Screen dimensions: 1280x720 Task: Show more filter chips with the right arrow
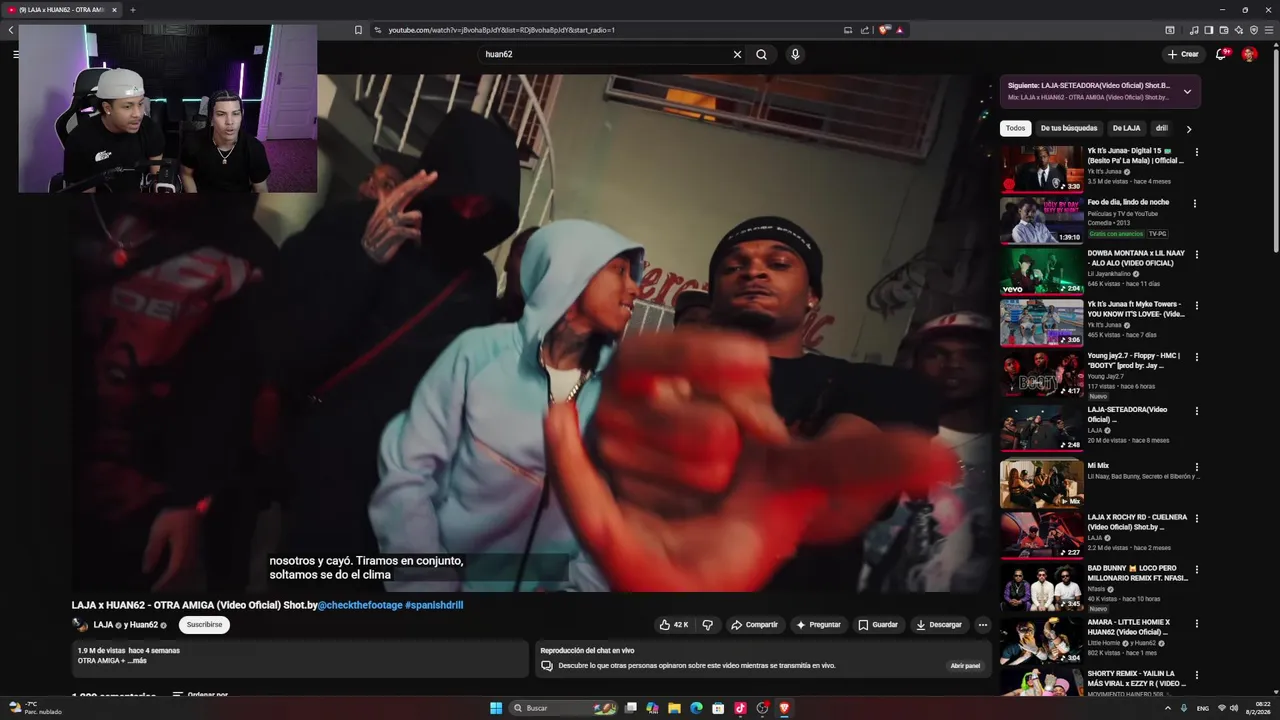(x=1188, y=129)
